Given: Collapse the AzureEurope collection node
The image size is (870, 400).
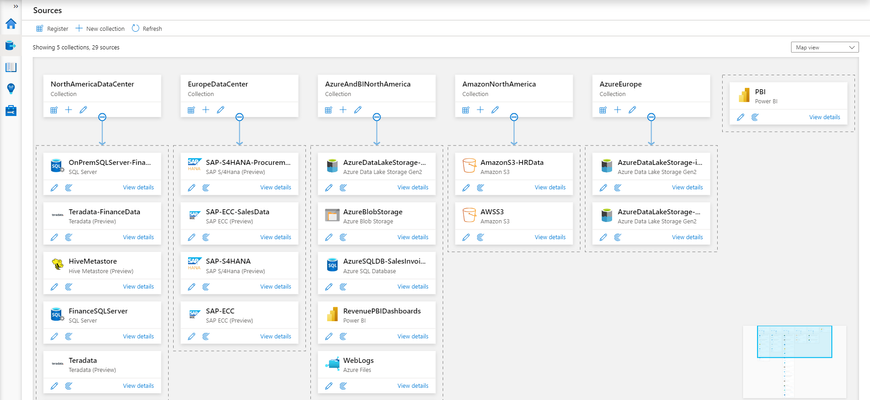Looking at the screenshot, I should [651, 117].
